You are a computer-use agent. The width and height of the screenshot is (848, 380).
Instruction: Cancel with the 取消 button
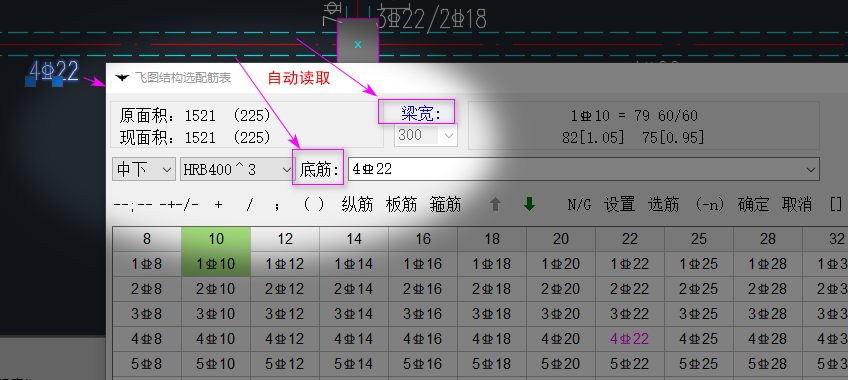[797, 204]
